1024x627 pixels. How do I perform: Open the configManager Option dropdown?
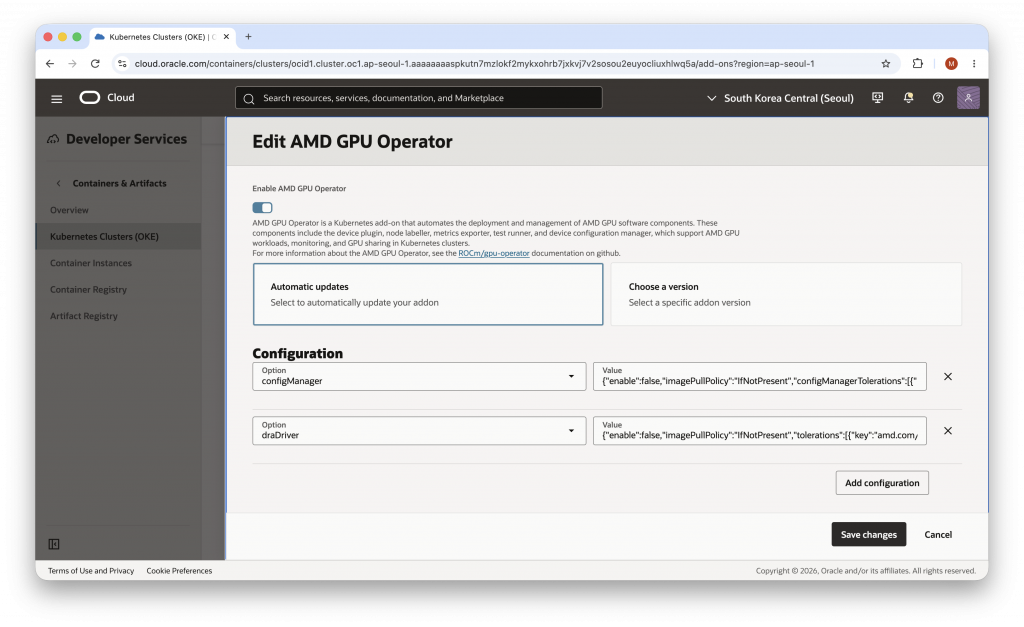click(x=419, y=376)
